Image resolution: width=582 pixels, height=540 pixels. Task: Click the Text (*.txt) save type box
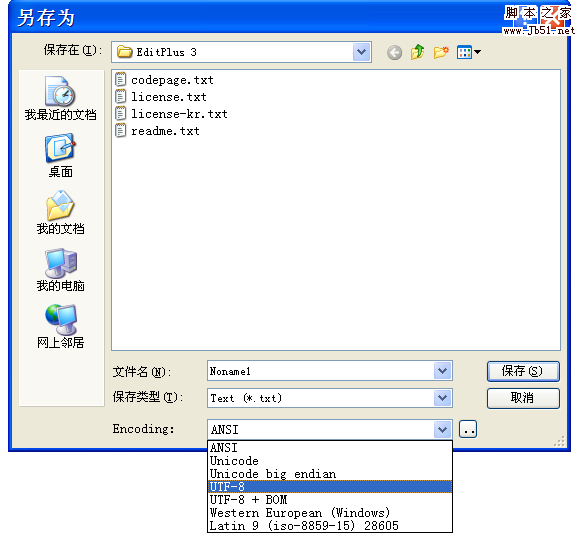coord(321,398)
